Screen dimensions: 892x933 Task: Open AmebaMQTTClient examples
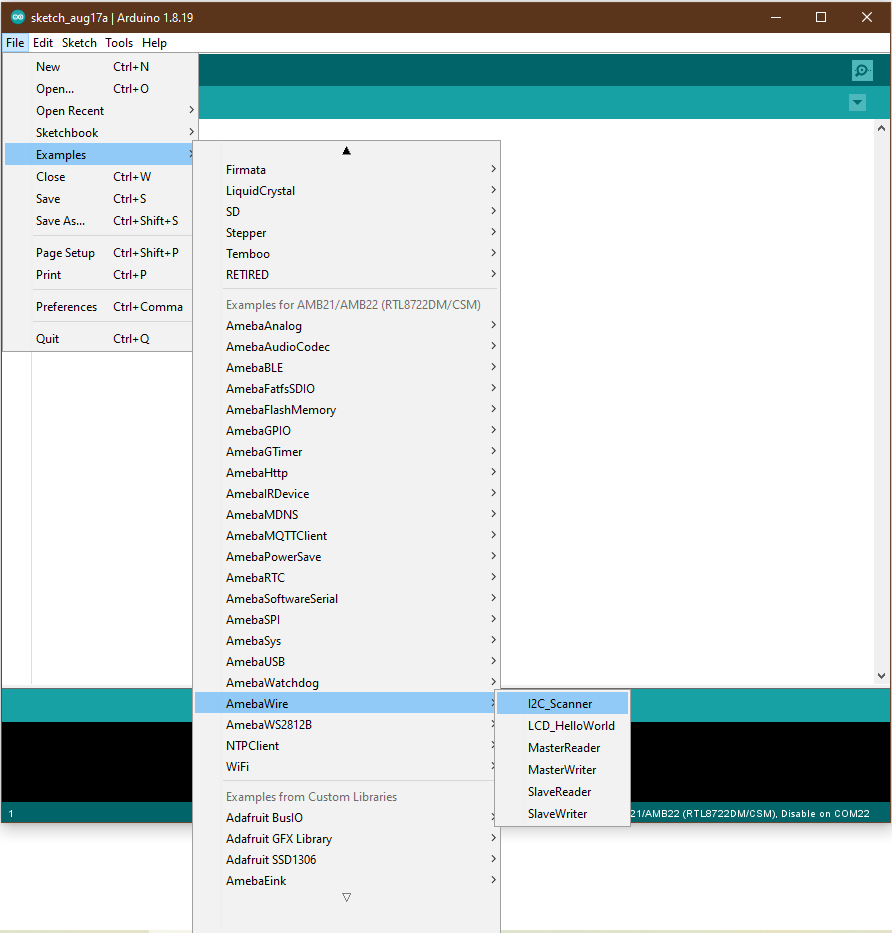tap(347, 536)
